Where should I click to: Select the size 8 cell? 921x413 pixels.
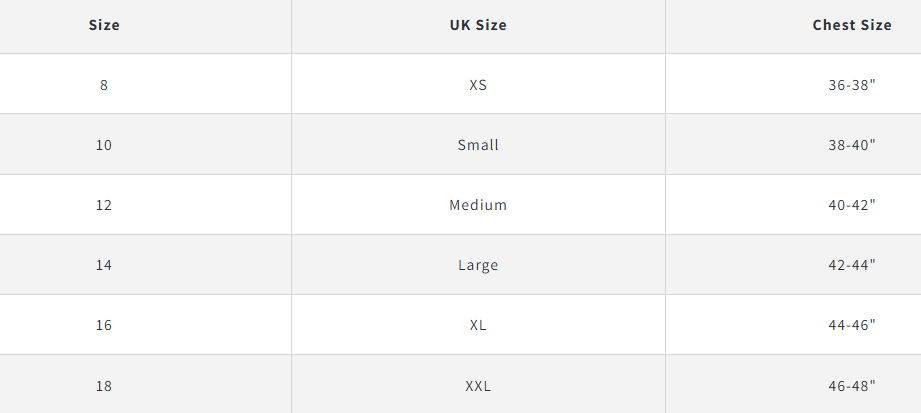pos(104,85)
